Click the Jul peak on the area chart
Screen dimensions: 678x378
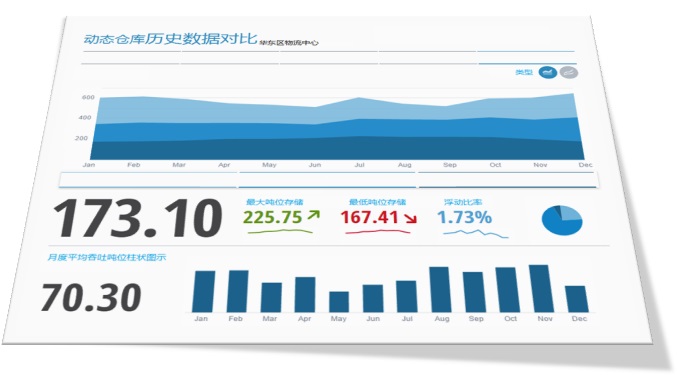pyautogui.click(x=358, y=98)
